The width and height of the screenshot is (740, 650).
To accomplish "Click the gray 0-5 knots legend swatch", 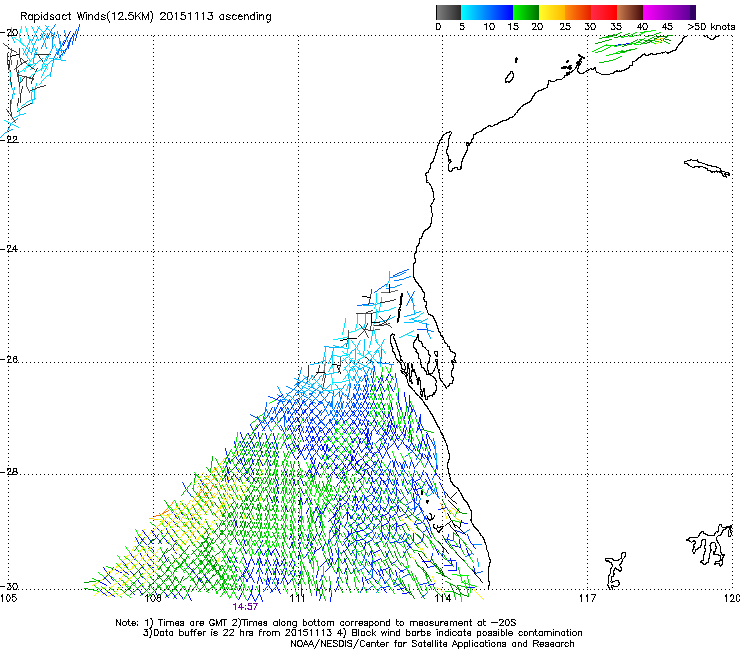I will pyautogui.click(x=448, y=12).
